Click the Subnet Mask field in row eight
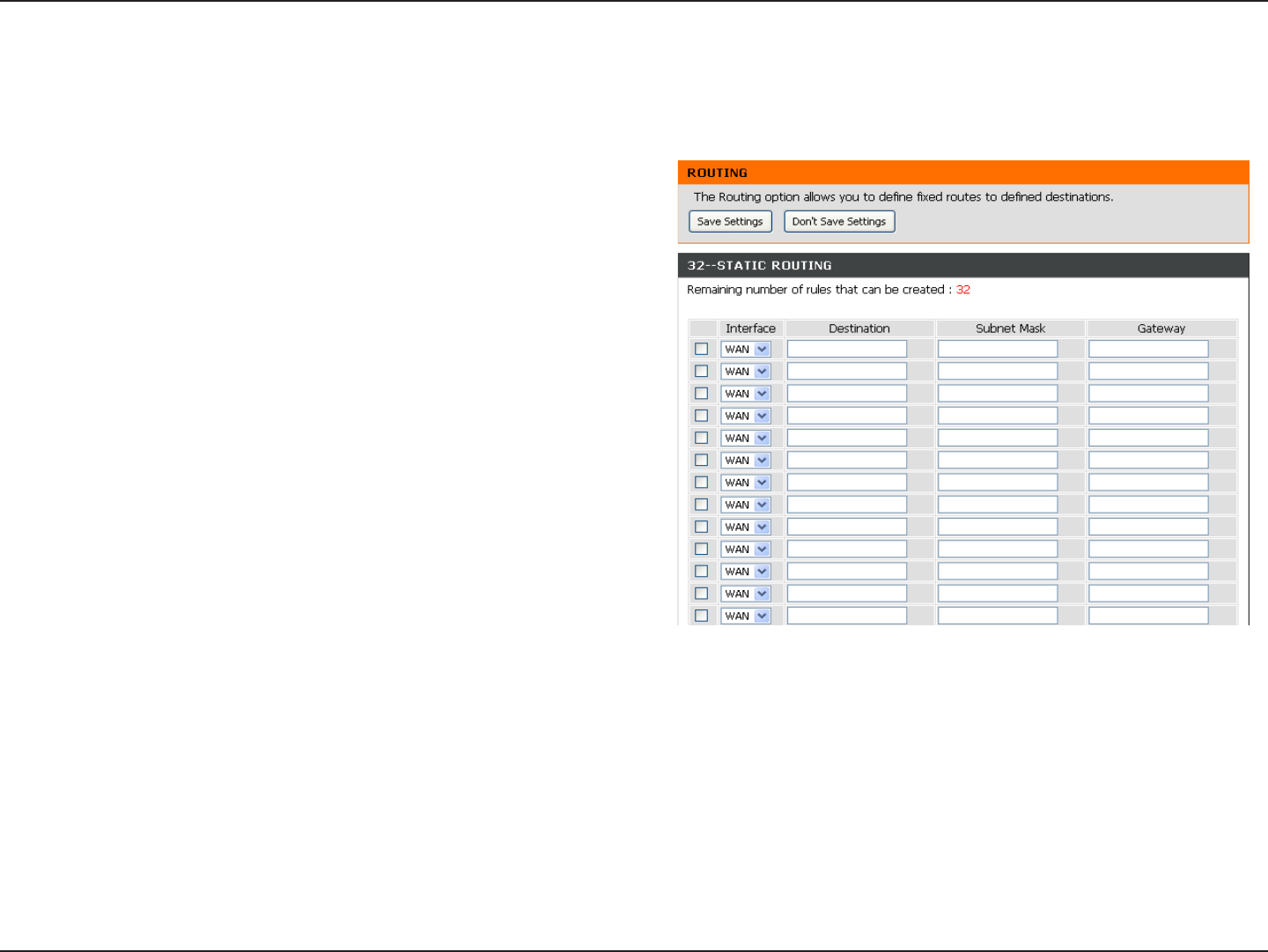1268x952 pixels. [998, 505]
